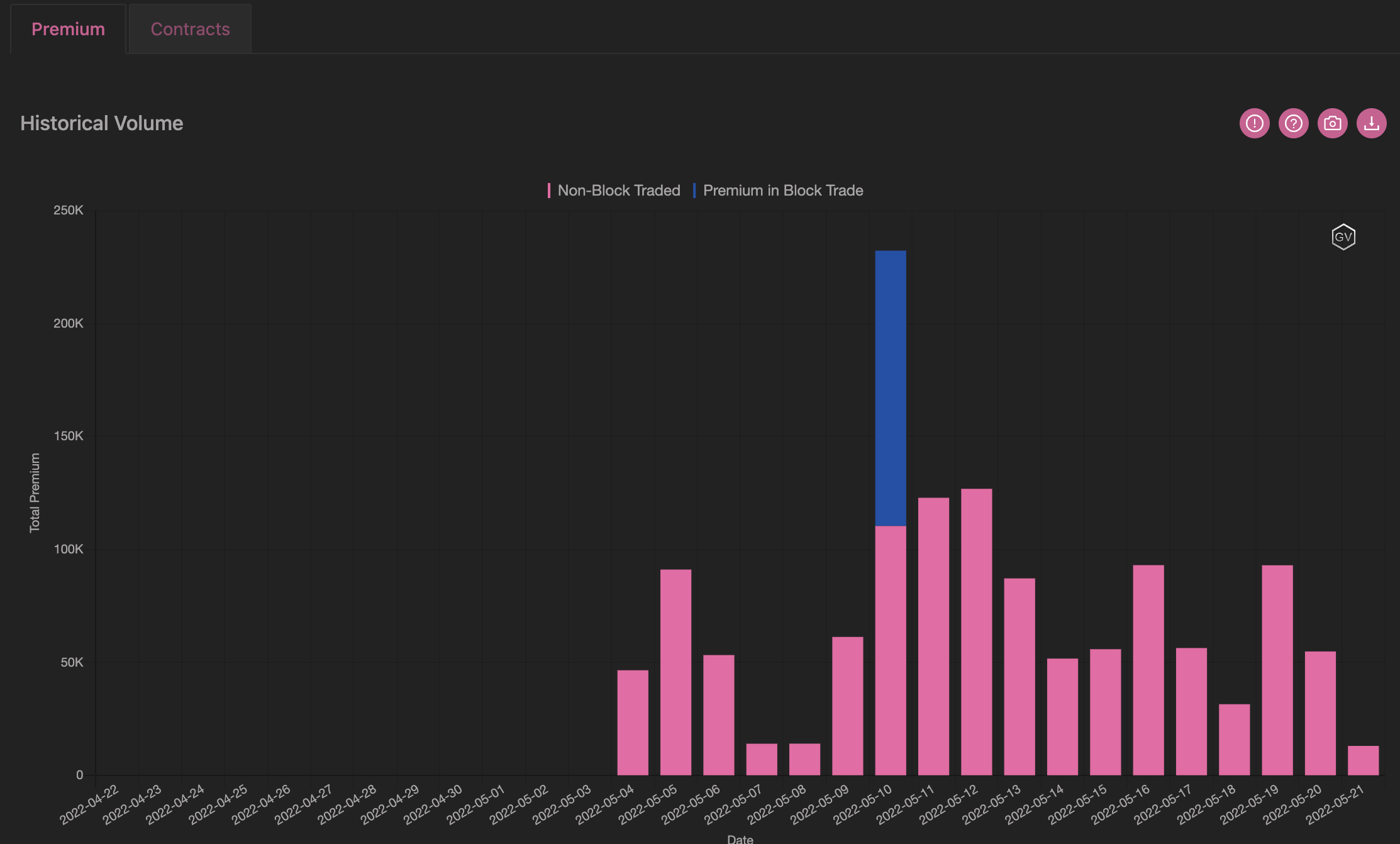The width and height of the screenshot is (1400, 844).
Task: Click the download chart data icon
Action: [x=1371, y=123]
